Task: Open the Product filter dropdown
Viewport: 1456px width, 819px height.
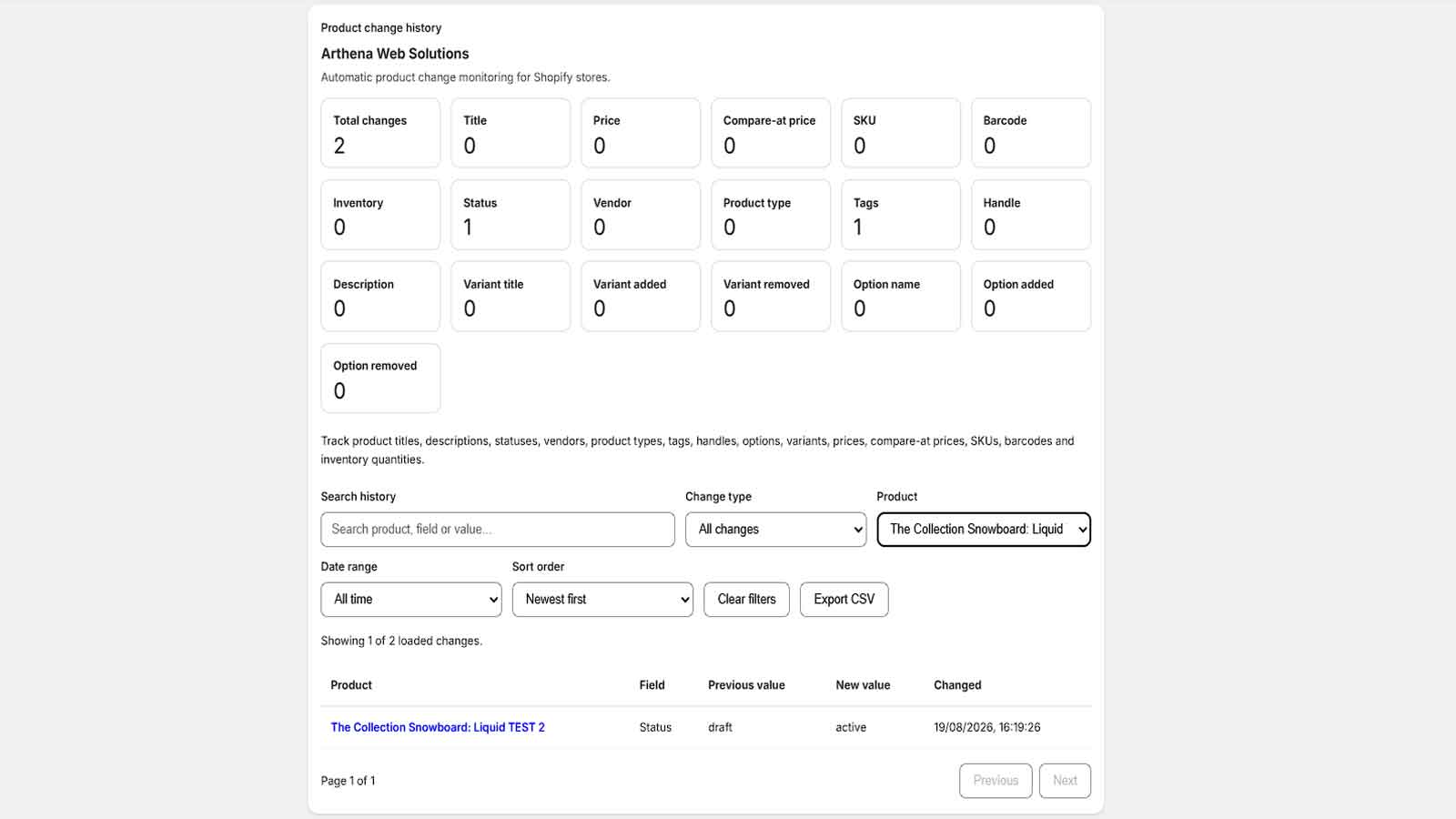Action: tap(984, 530)
